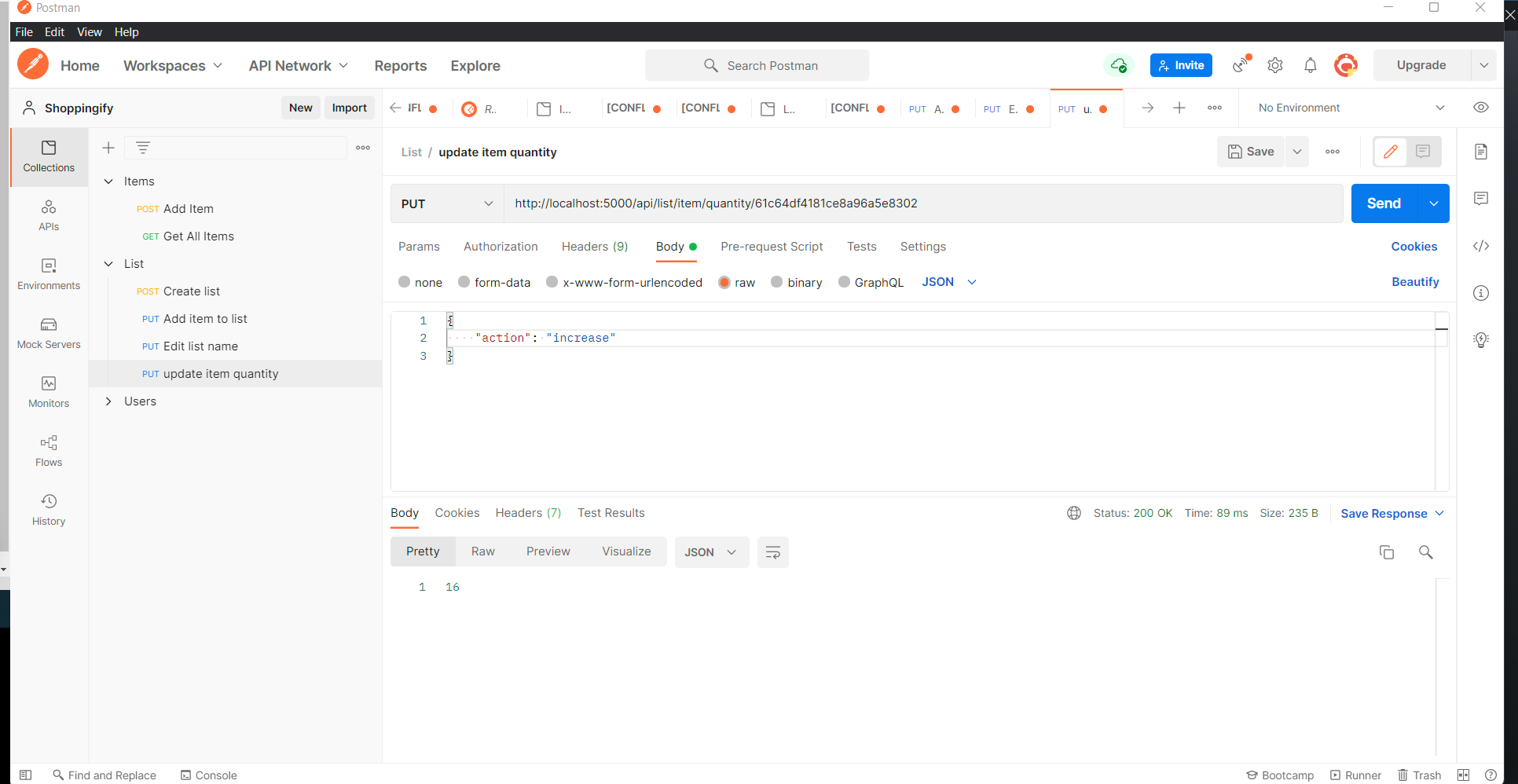Open the Monitors sidebar section
The image size is (1518, 784).
(x=49, y=393)
